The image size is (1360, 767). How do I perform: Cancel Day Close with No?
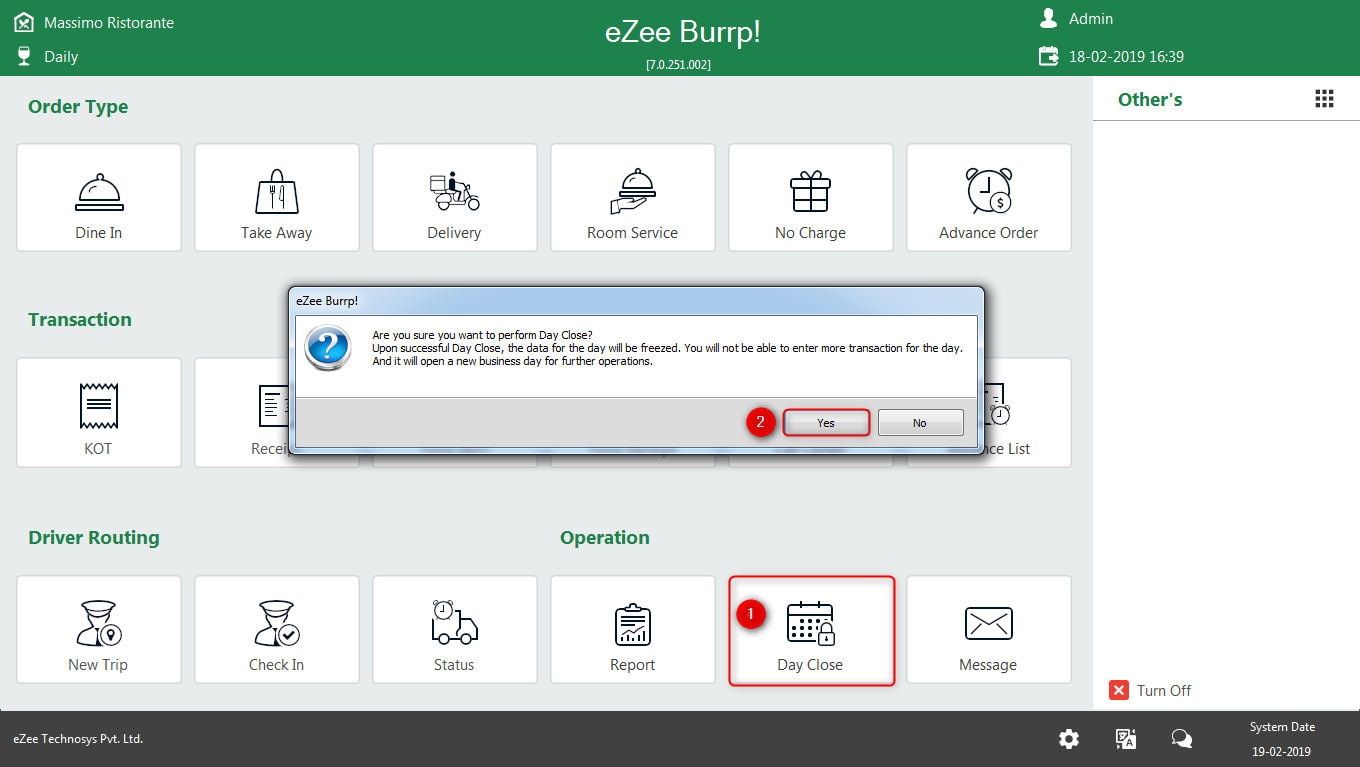click(920, 423)
